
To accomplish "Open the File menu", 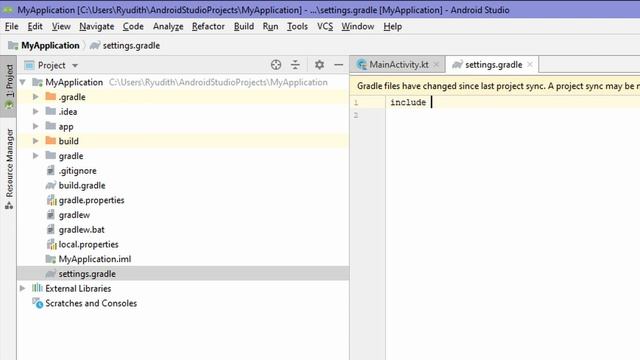I will tap(11, 27).
